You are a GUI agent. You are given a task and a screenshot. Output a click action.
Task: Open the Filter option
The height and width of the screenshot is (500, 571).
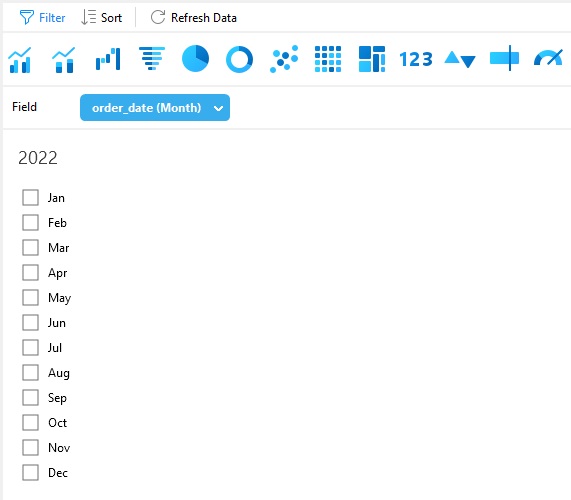(x=42, y=17)
